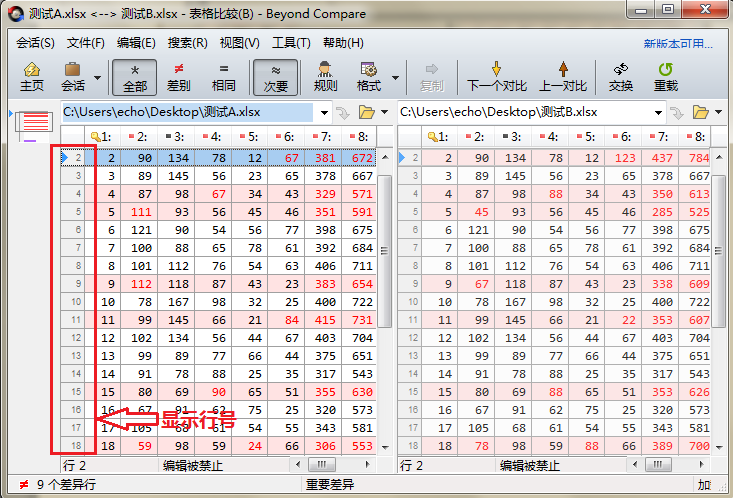This screenshot has height=498, width=733.
Task: Expand the 会话 toolbar dropdown arrow
Action: pos(97,78)
